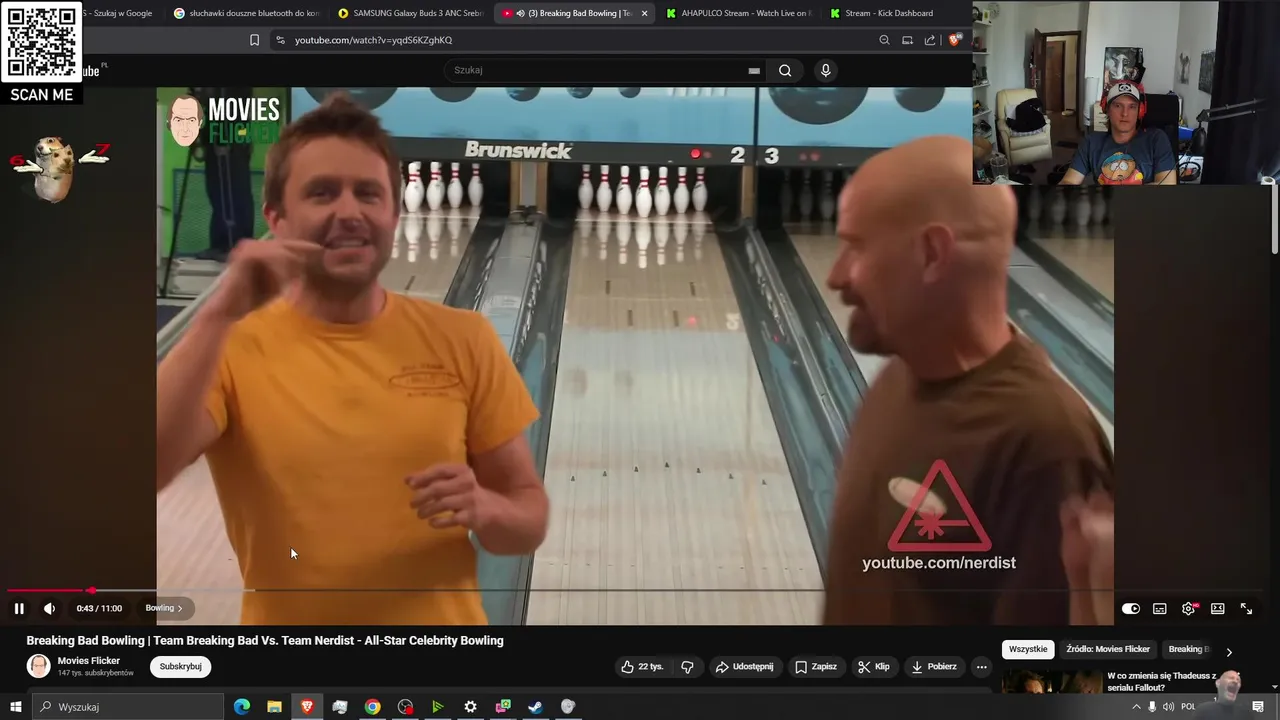This screenshot has height=720, width=1280.
Task: Expand the Bowling chapter chevron
Action: pos(179,608)
